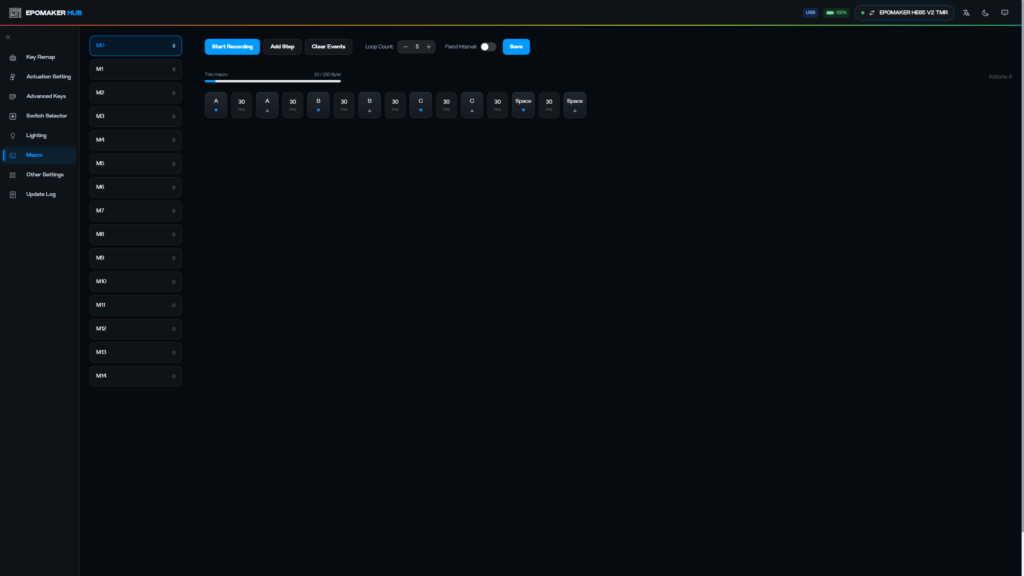Click Clear Events button
This screenshot has height=576, width=1024.
pos(328,46)
